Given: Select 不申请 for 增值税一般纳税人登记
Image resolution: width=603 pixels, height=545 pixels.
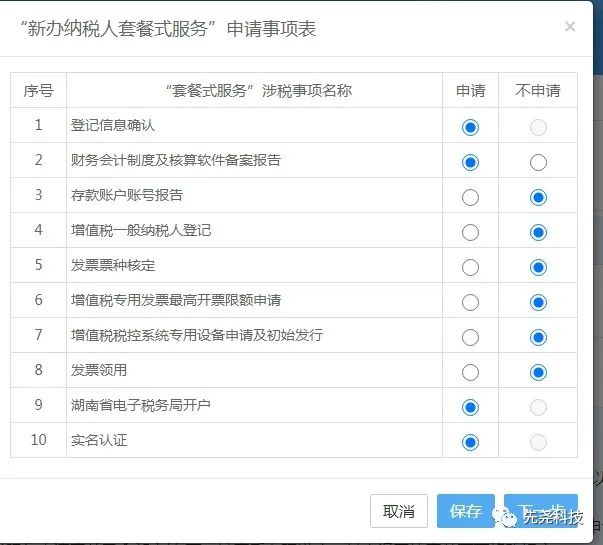Looking at the screenshot, I should [538, 232].
